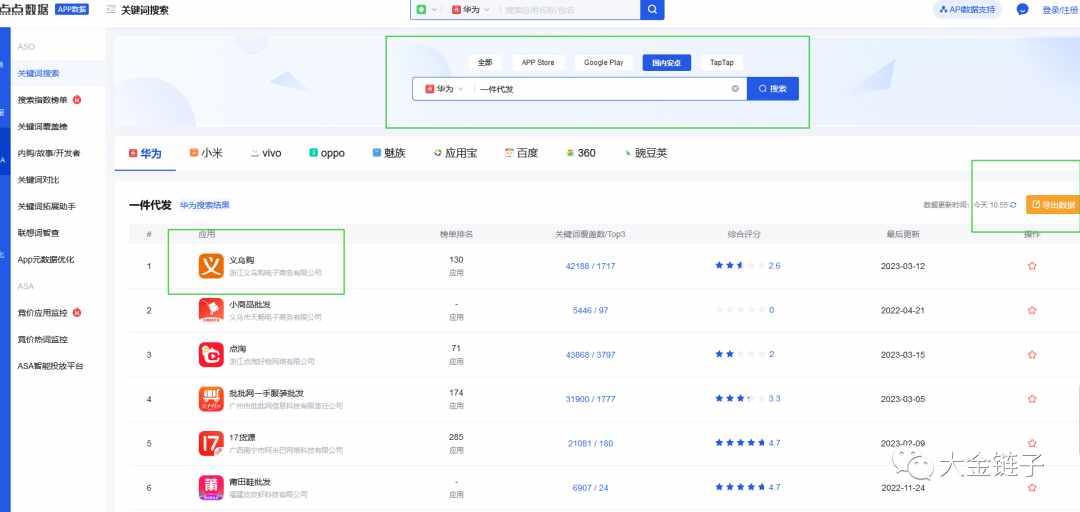Select the 国内安卓 platform filter
The width and height of the screenshot is (1080, 512).
click(x=667, y=62)
